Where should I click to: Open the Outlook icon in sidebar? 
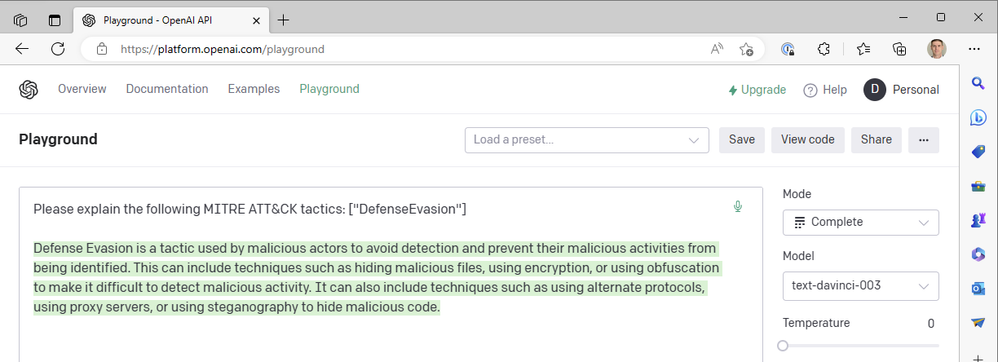click(x=978, y=289)
